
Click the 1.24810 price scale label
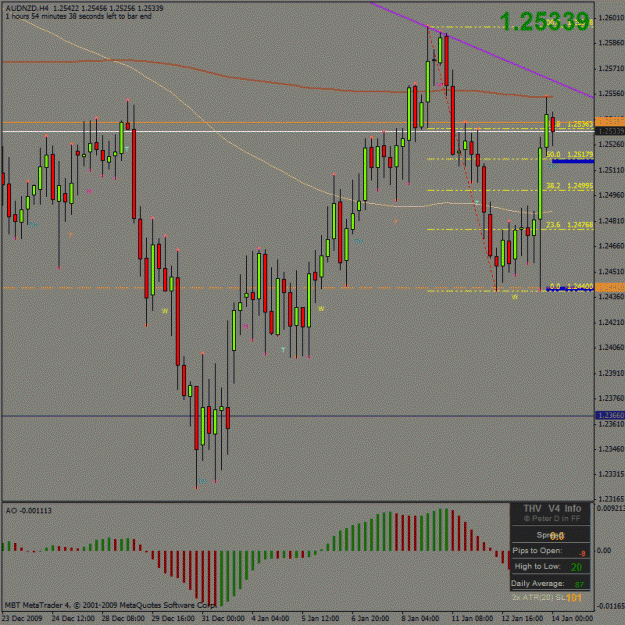[611, 221]
